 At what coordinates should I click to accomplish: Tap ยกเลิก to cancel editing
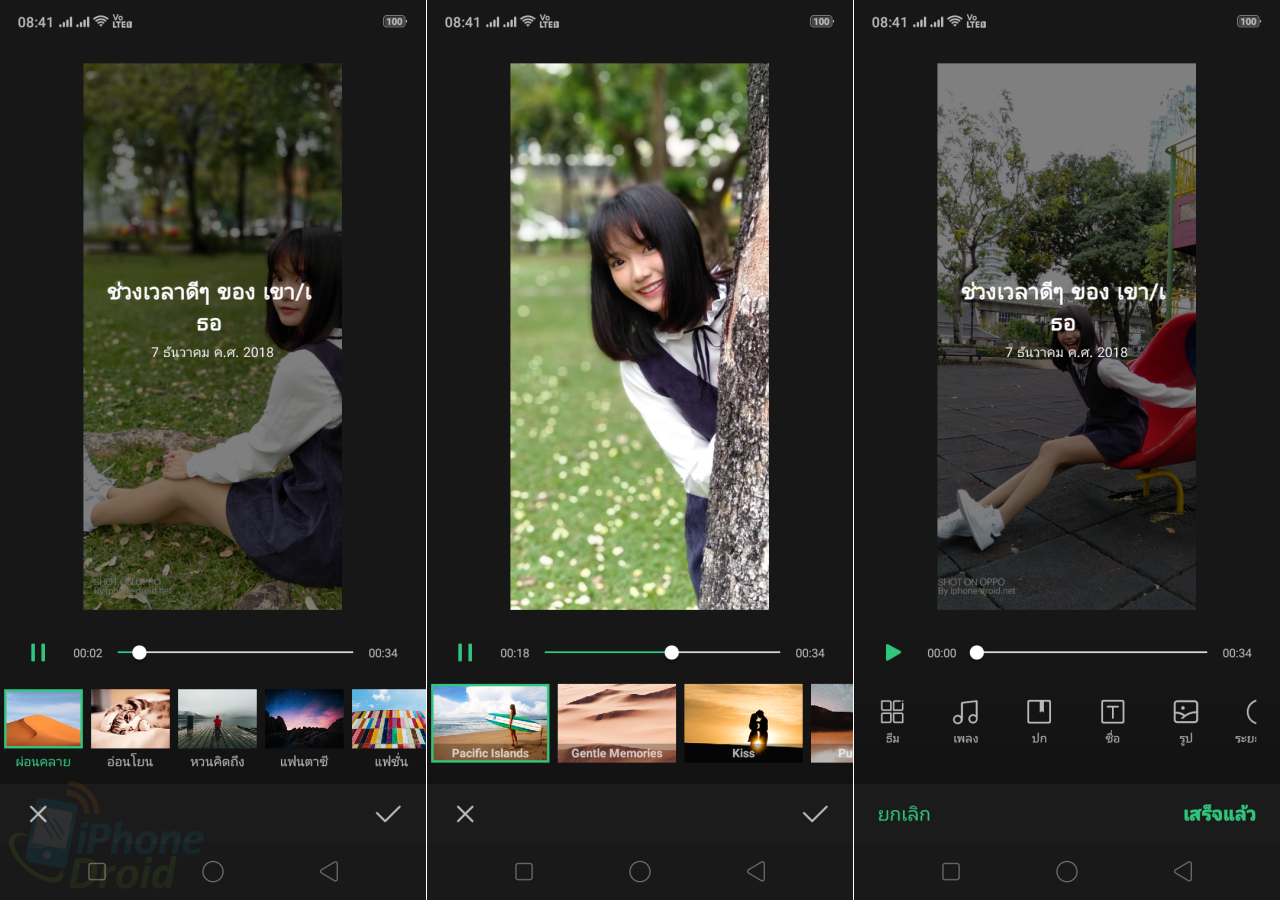coord(904,814)
